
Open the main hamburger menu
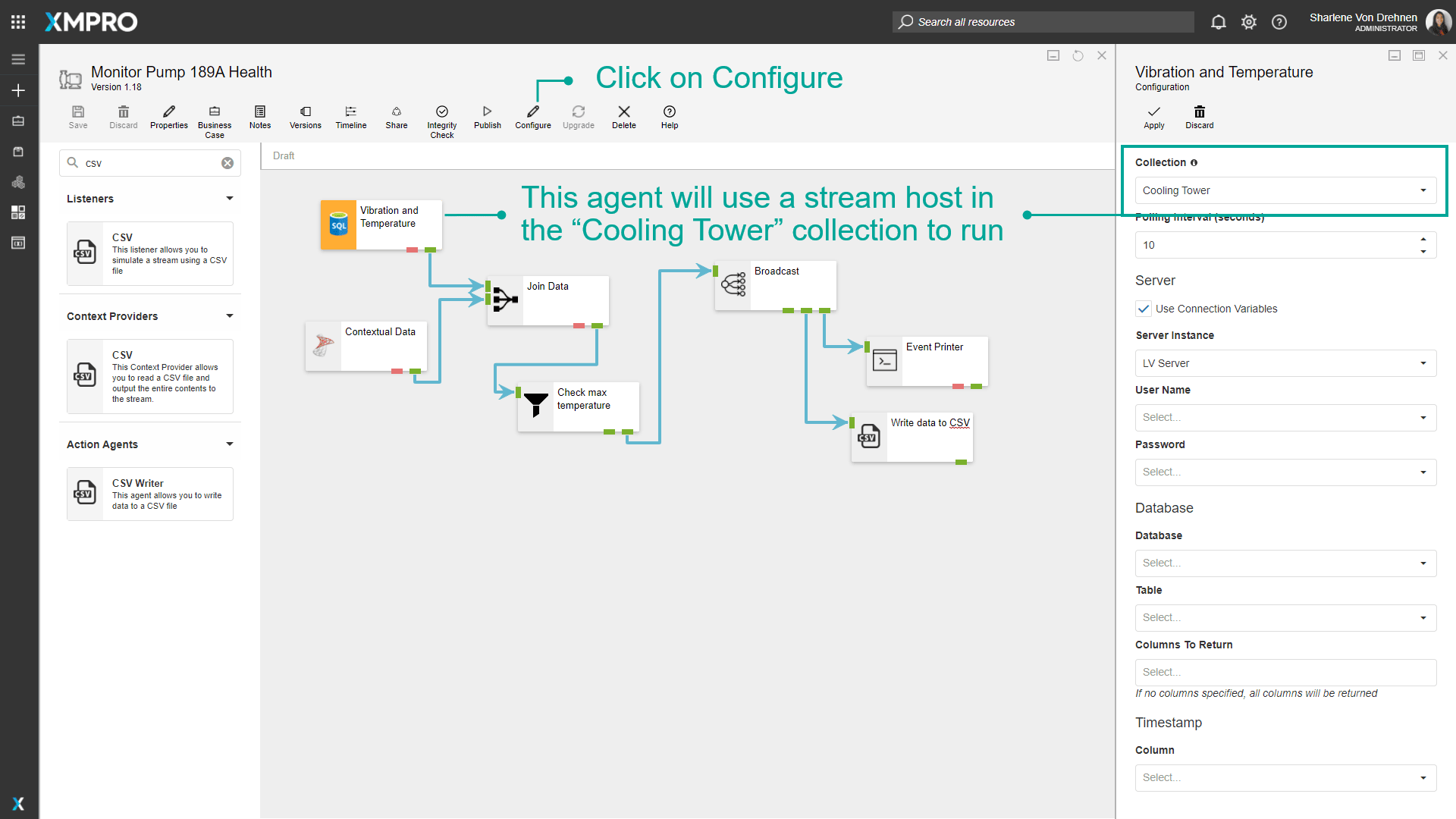tap(18, 59)
